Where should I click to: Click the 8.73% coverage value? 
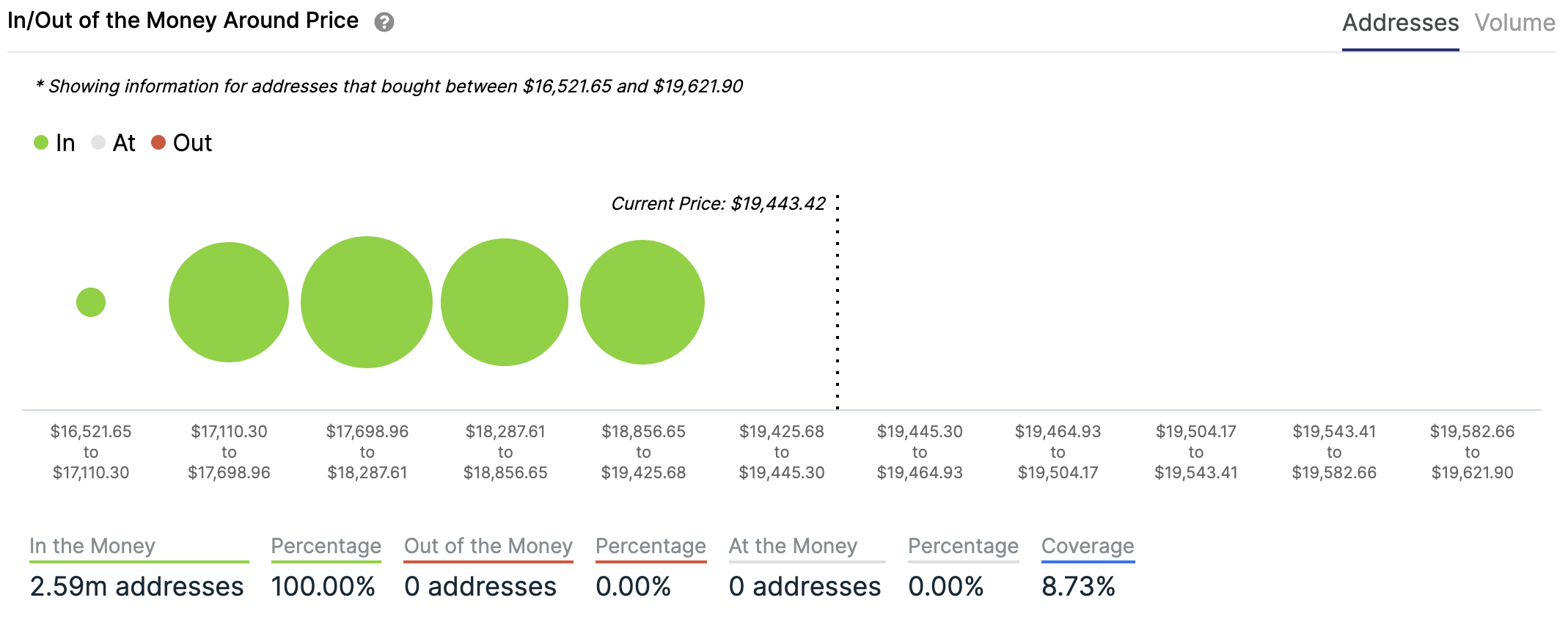(x=1078, y=587)
